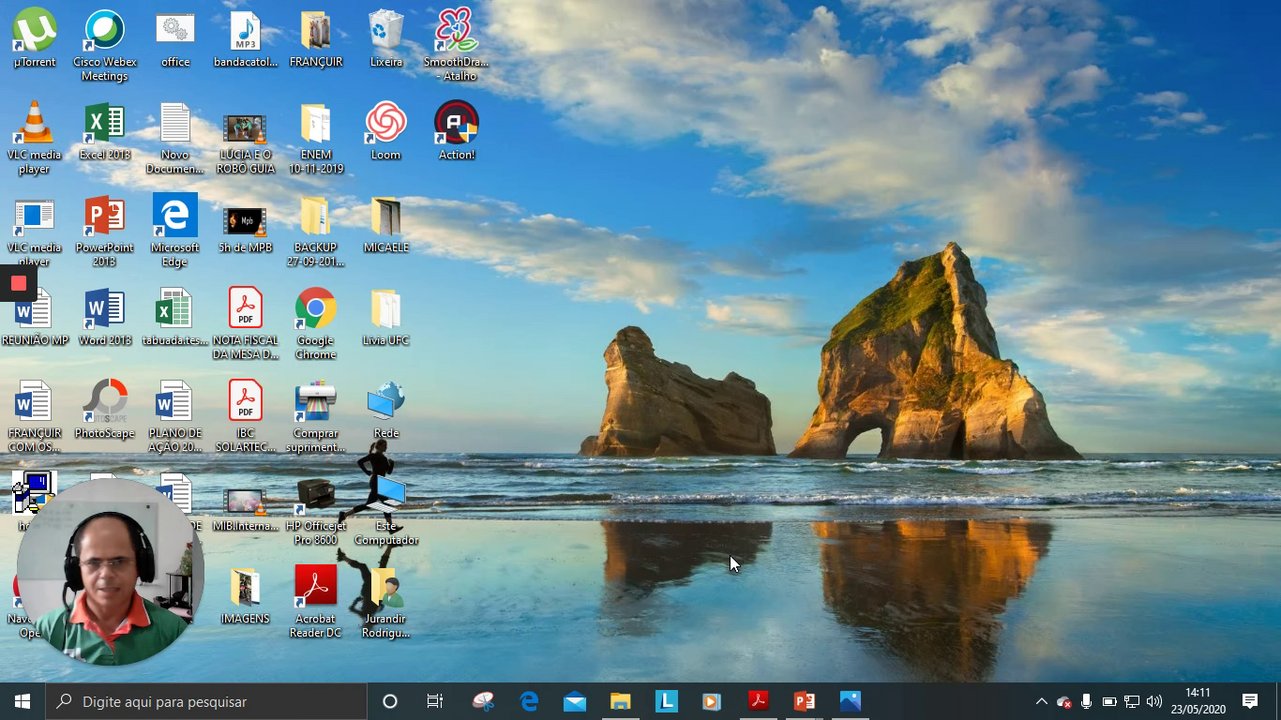
Task: Select NOTA FISCAL DA MESA PDF file
Action: pos(245,324)
